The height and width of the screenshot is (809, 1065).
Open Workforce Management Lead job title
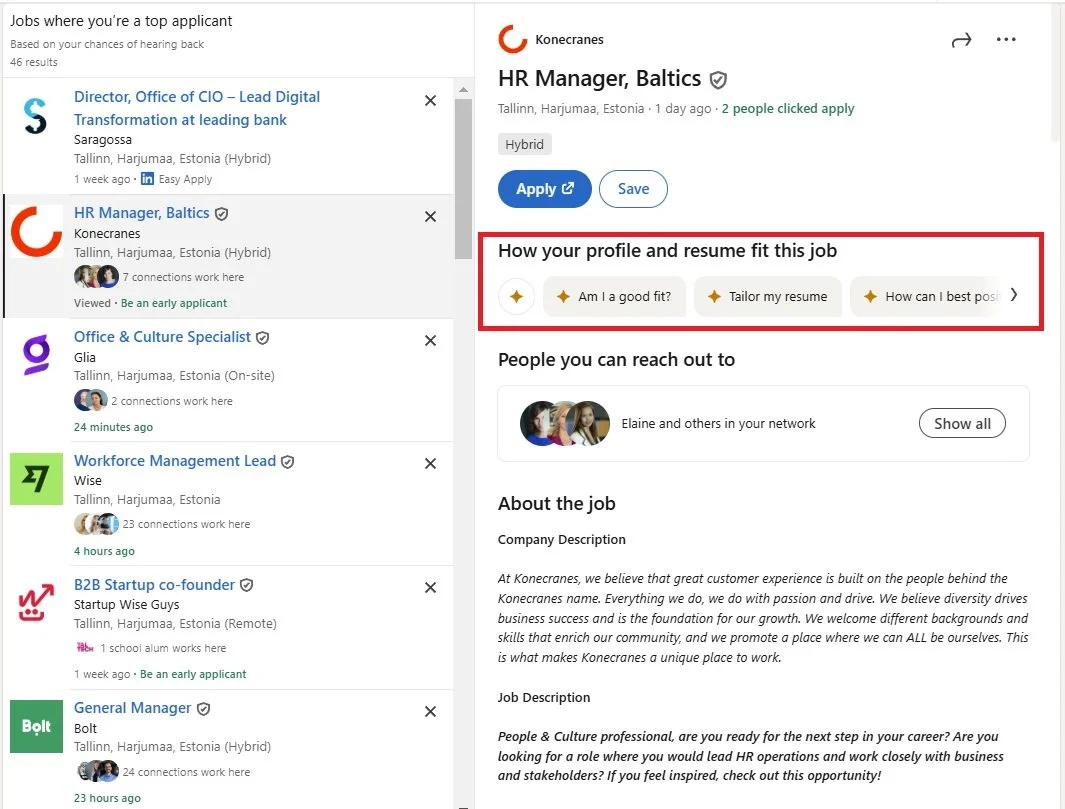(x=175, y=461)
